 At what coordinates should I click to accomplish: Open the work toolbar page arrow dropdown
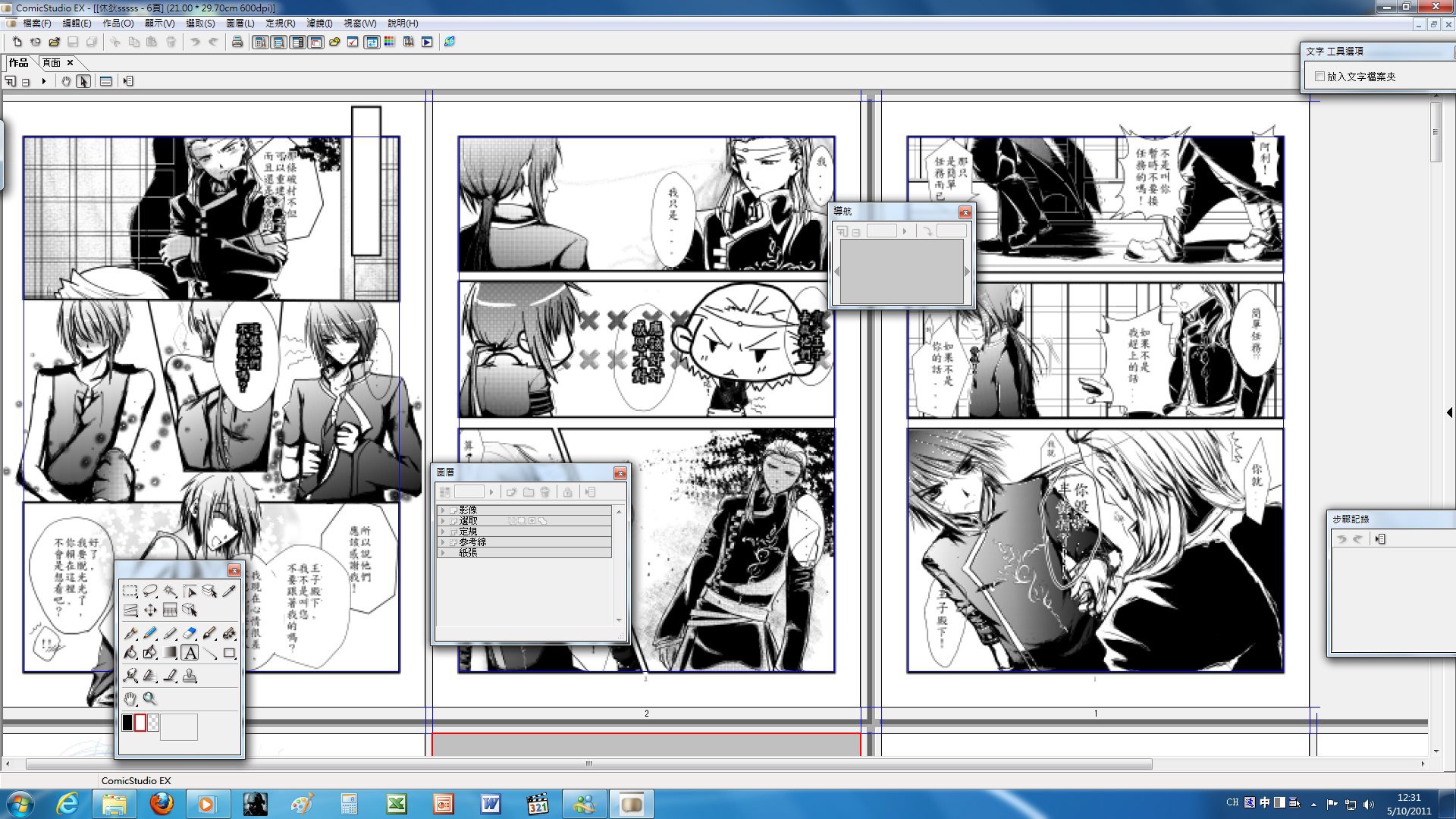click(x=44, y=81)
